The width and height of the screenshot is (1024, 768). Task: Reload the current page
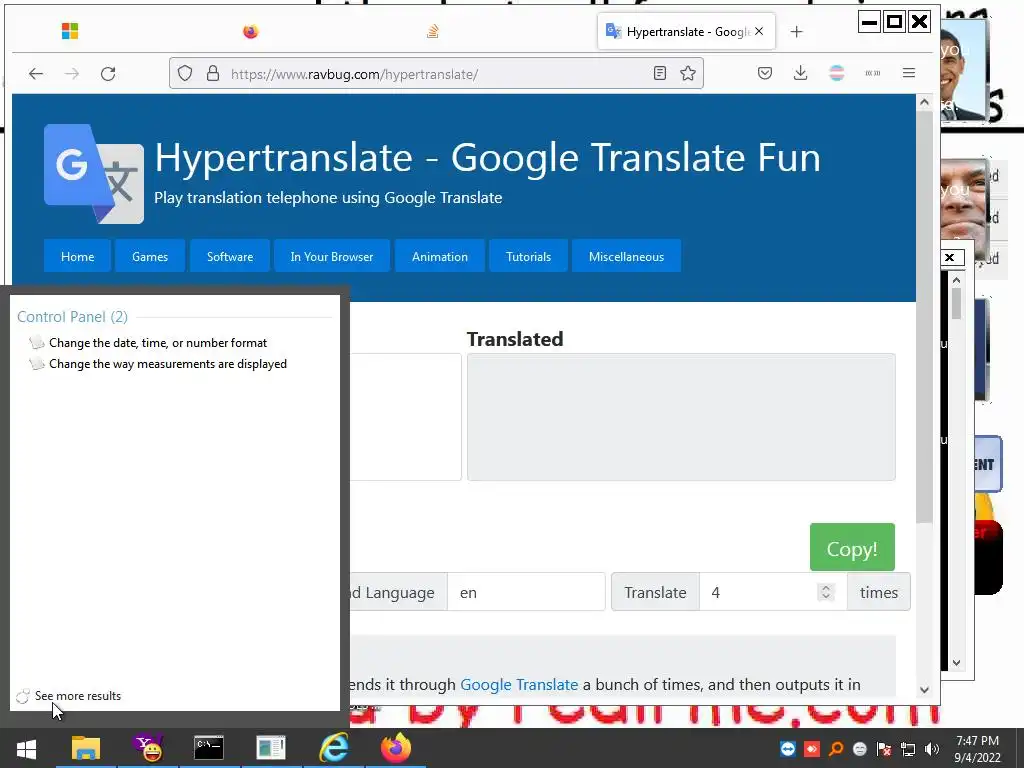(108, 74)
